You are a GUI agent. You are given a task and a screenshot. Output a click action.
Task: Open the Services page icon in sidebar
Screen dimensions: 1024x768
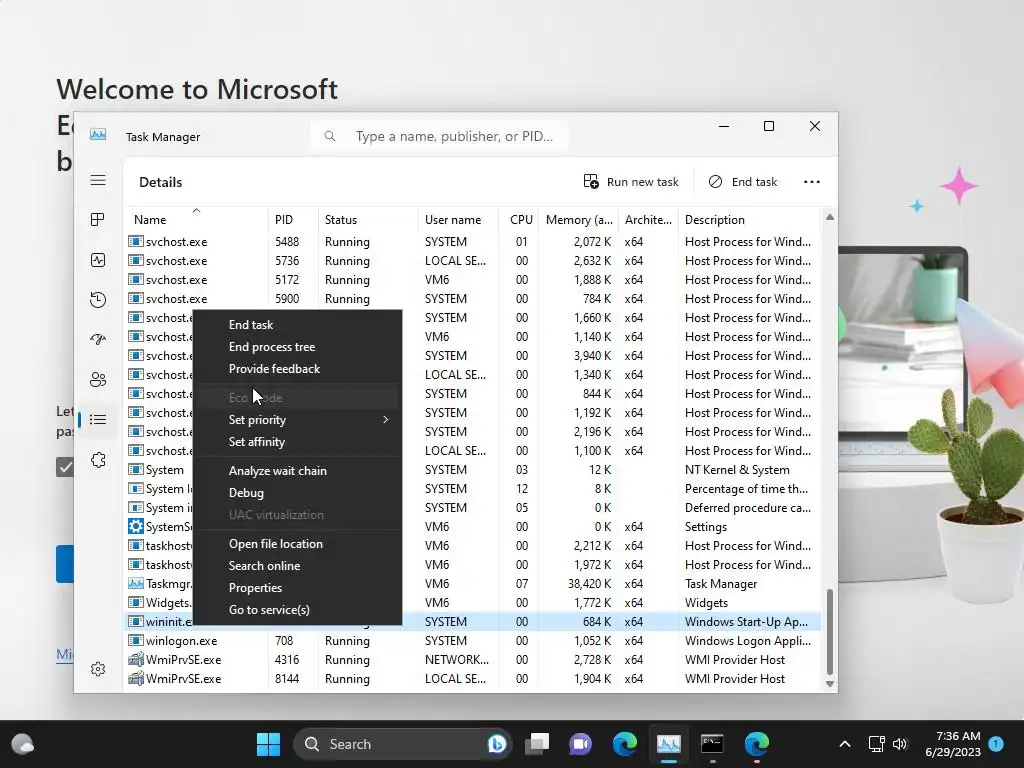[x=98, y=460]
